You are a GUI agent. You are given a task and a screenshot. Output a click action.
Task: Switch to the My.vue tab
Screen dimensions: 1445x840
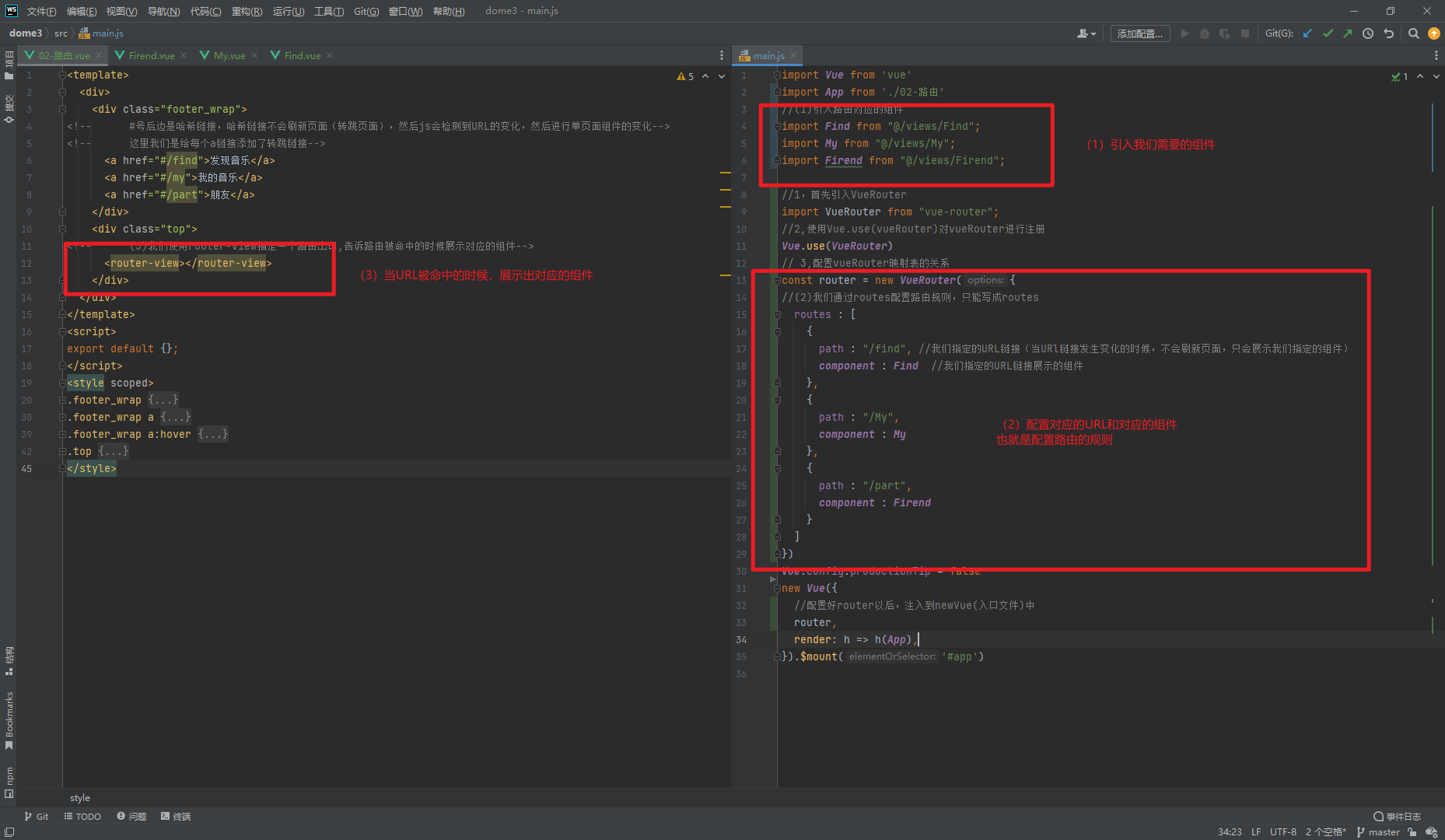229,55
